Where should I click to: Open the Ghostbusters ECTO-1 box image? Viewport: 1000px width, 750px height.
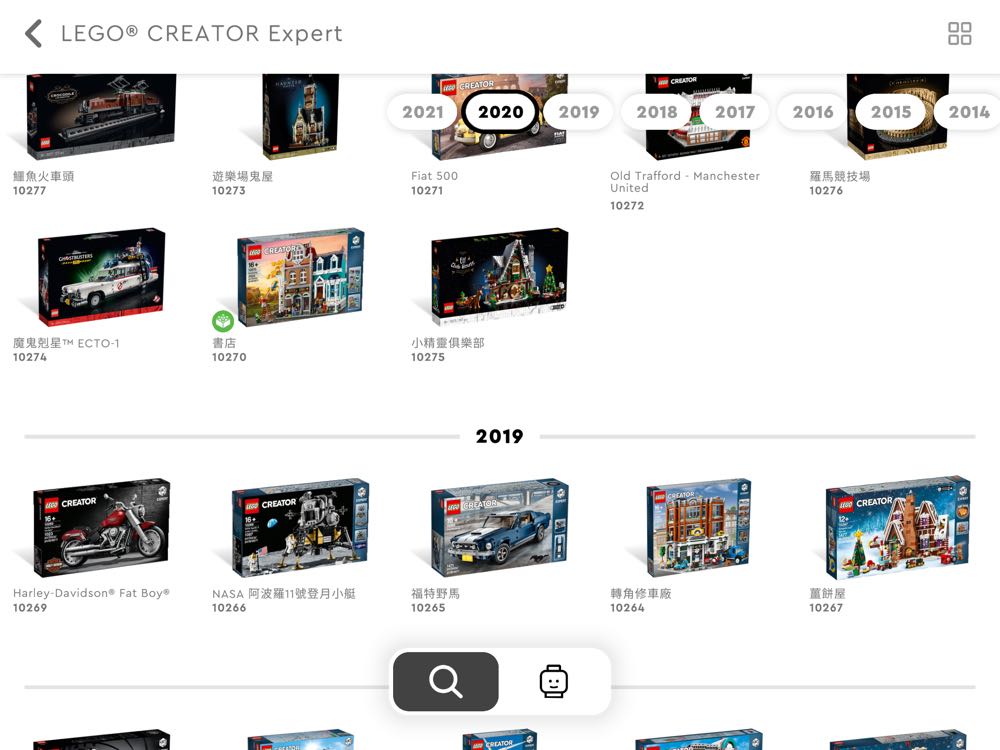tap(101, 277)
